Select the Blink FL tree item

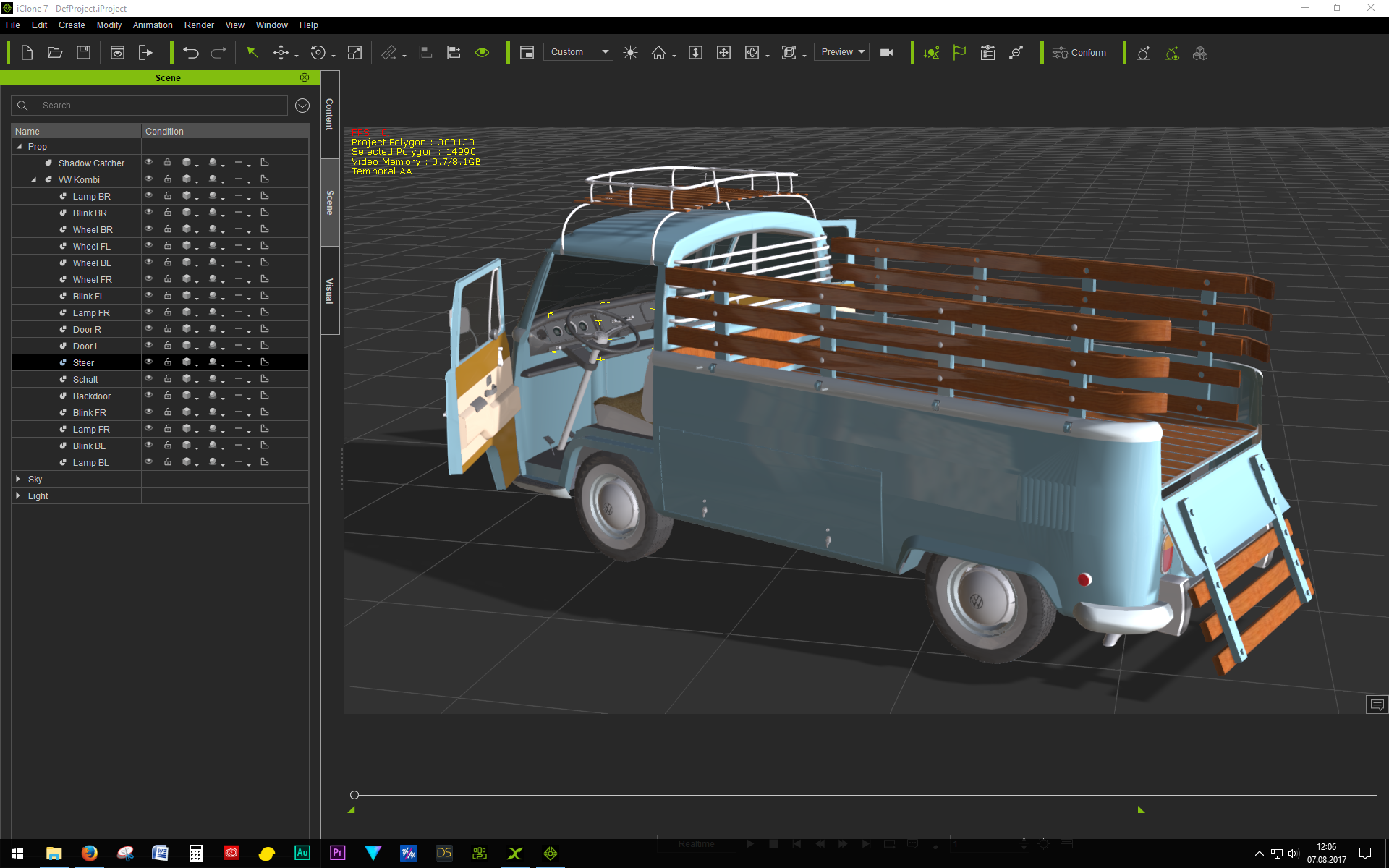coord(89,296)
